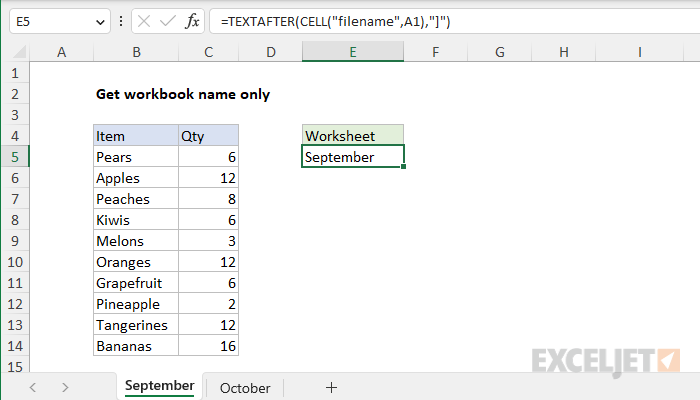Select row 5 header
Screen dimensions: 700x400
click(x=15, y=157)
